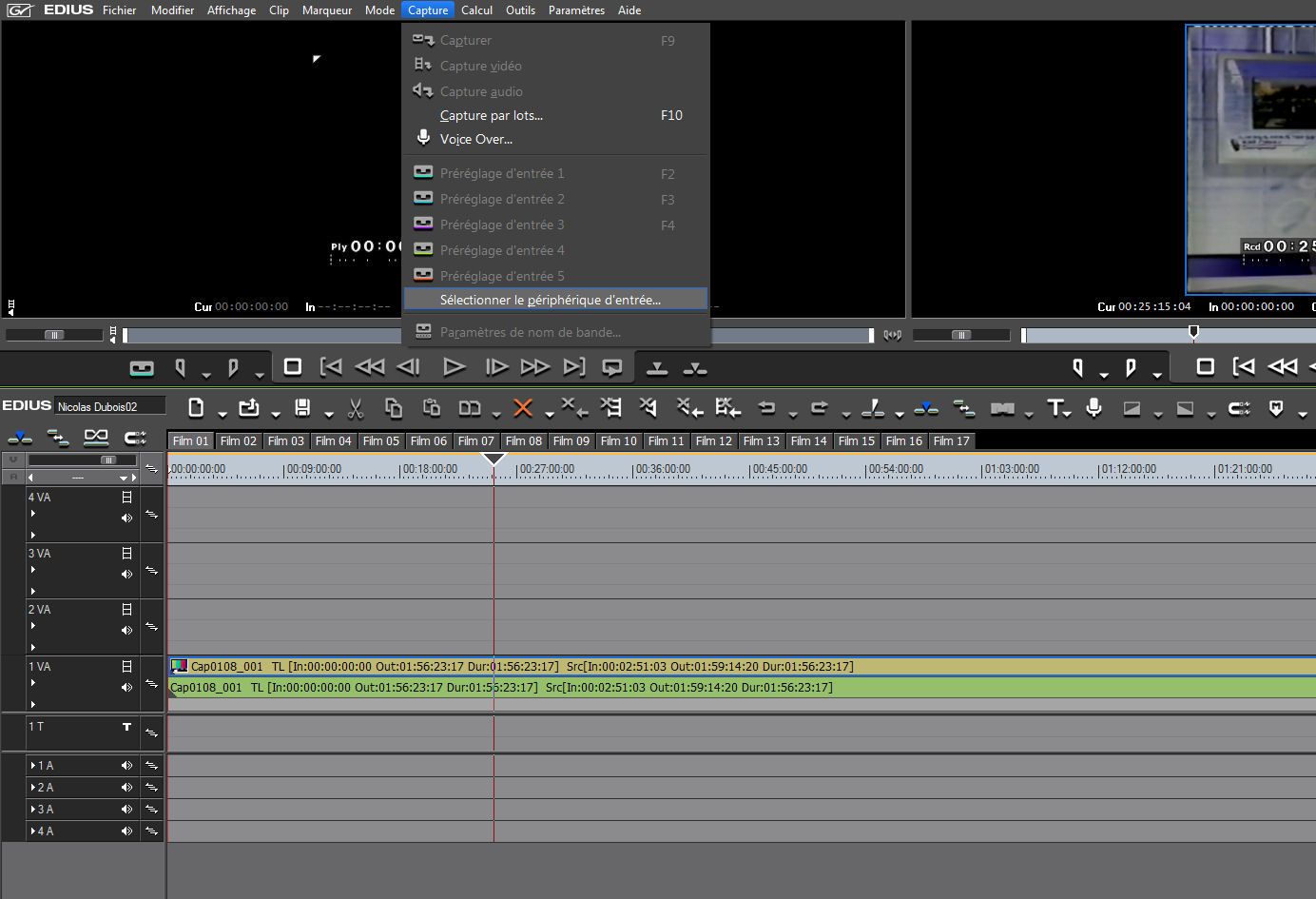Toggle group/link mode in mode bar
The image size is (1316, 899).
[96, 438]
